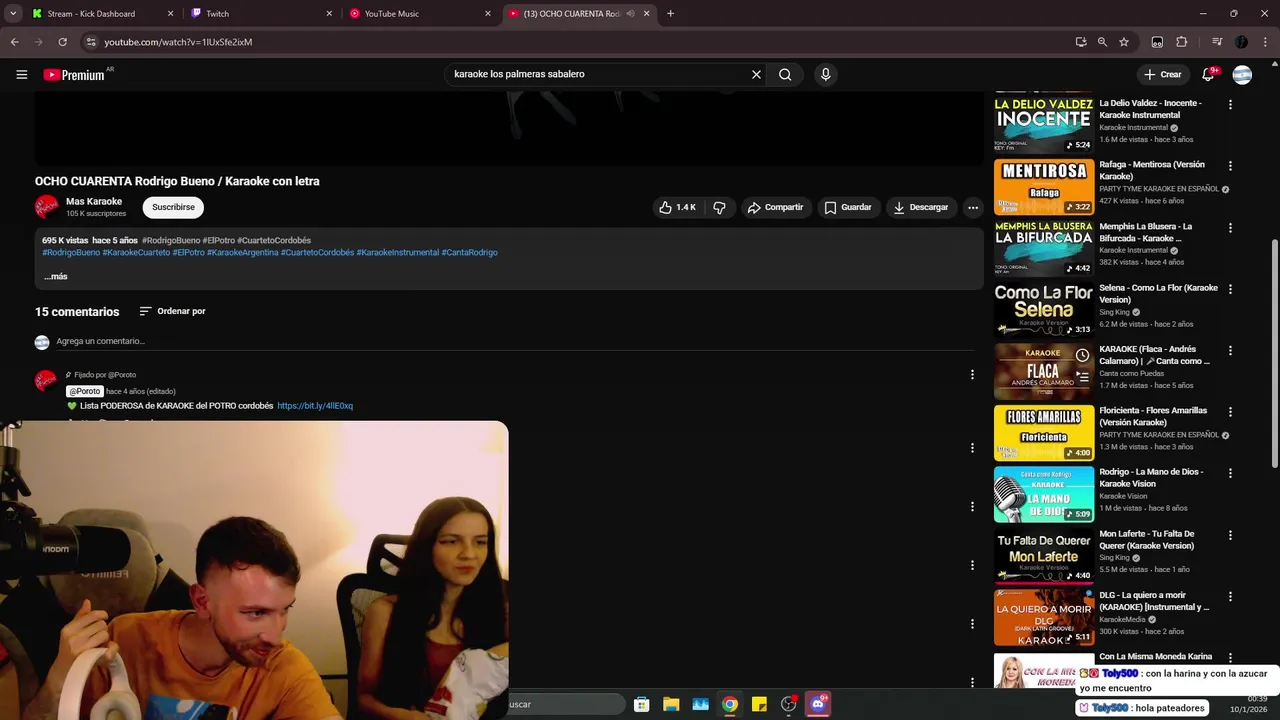Bookmark this page with the star

(1124, 42)
